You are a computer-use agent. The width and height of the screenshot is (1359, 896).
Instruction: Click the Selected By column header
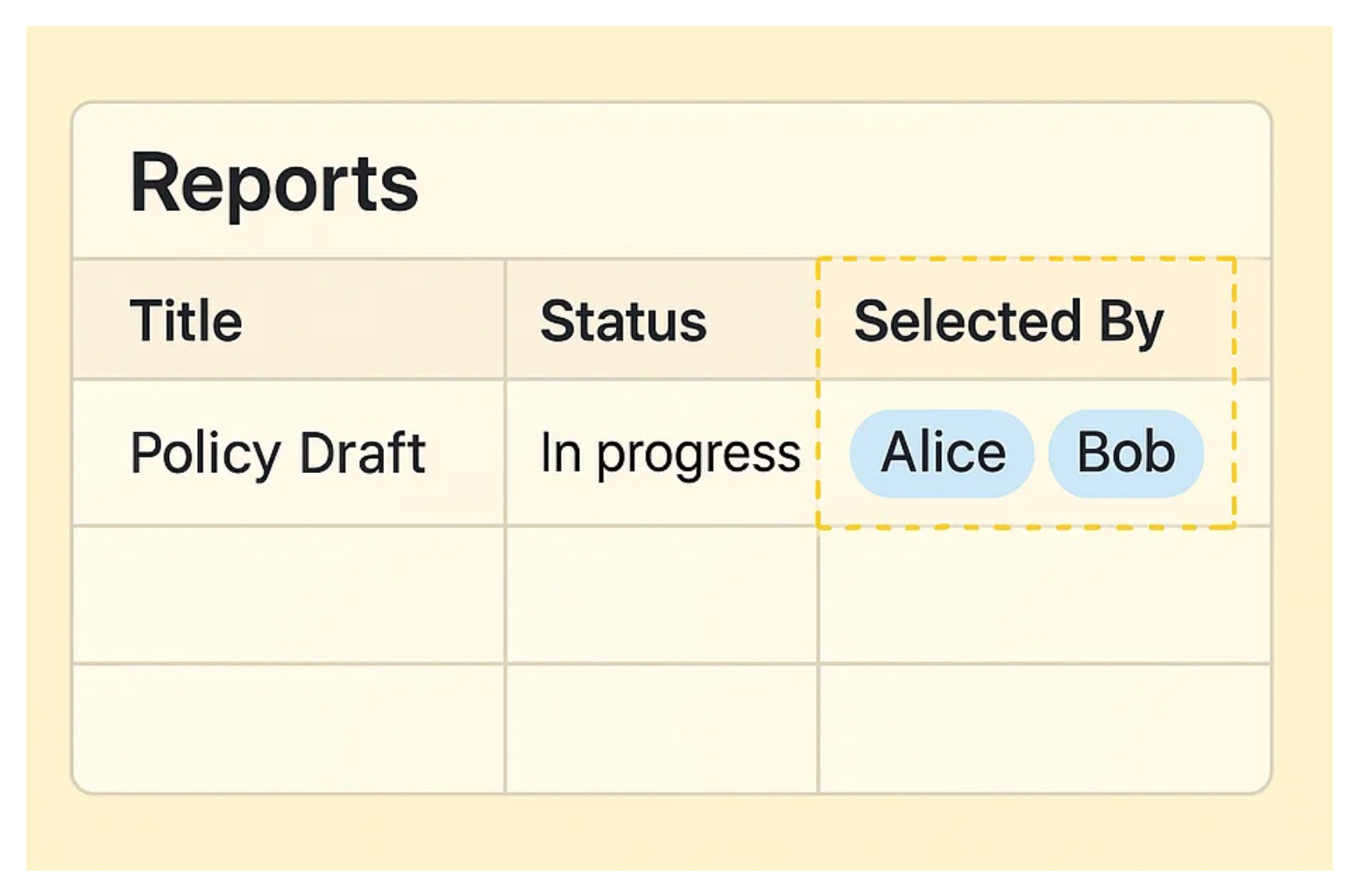[x=1008, y=321]
